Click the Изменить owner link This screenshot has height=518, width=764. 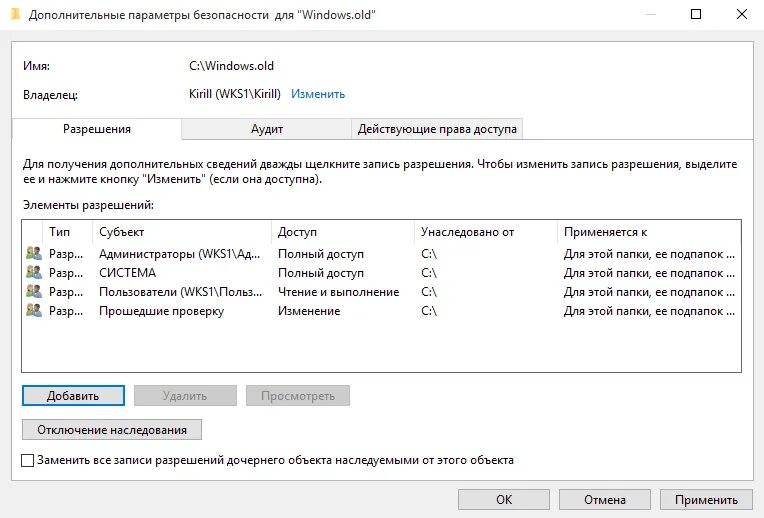pyautogui.click(x=318, y=94)
